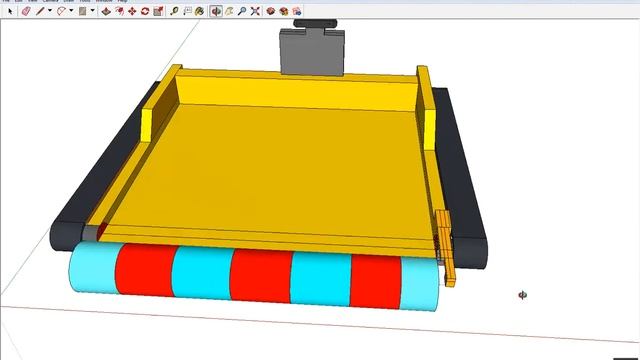The width and height of the screenshot is (640, 360).
Task: Pick the Arc drawing tool
Action: 61,11
